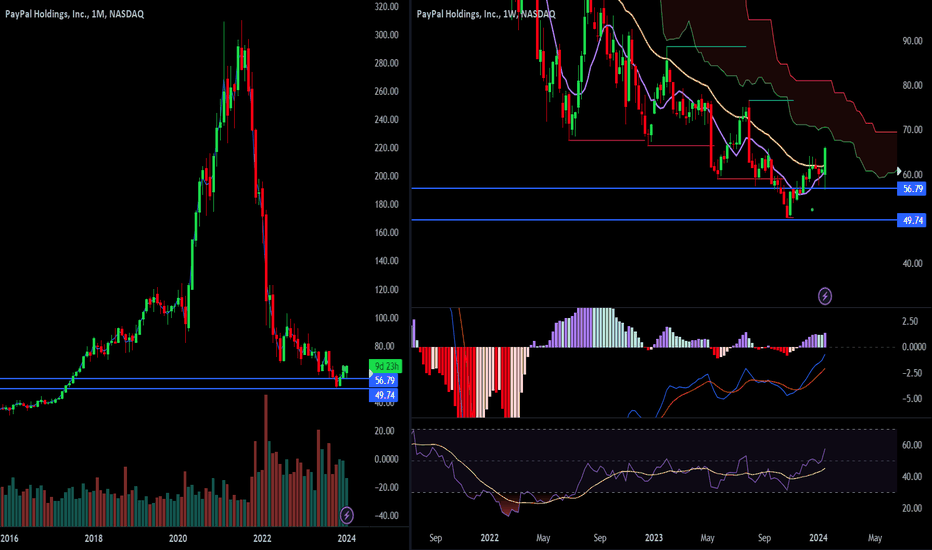Click the 49.74 price label on the weekly chart
The width and height of the screenshot is (932, 550).
pos(912,220)
